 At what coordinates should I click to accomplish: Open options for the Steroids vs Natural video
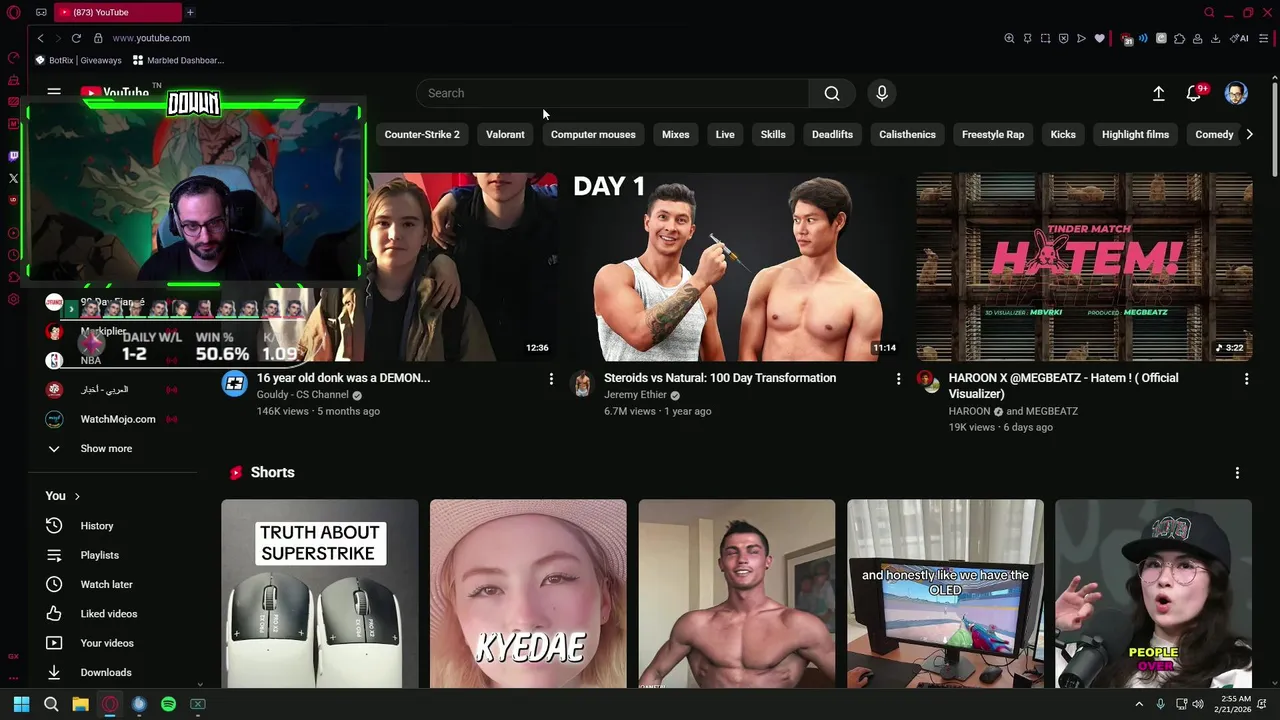898,379
